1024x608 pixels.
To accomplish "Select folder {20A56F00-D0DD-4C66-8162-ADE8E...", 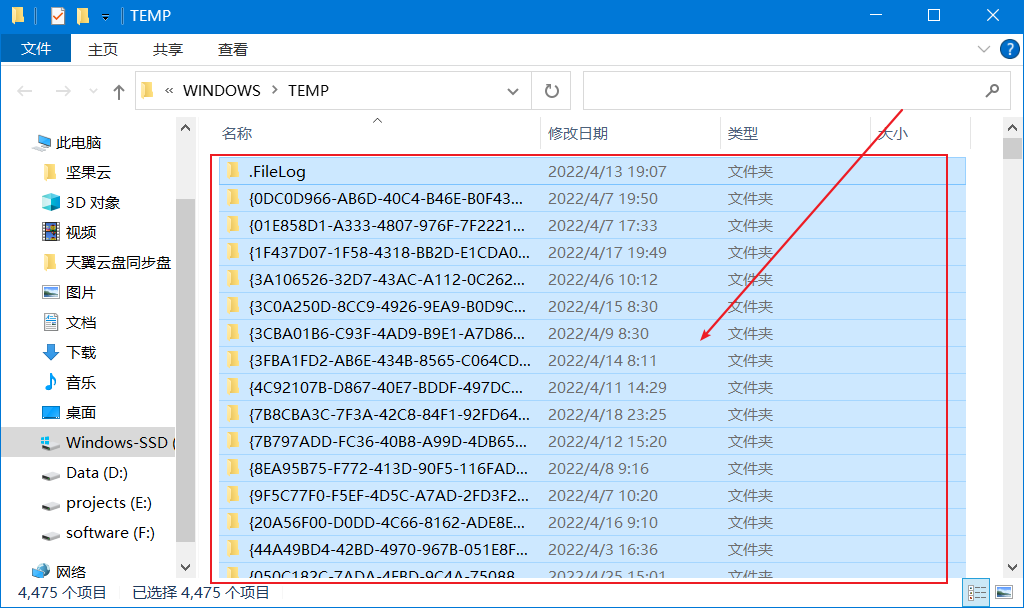I will pos(387,522).
